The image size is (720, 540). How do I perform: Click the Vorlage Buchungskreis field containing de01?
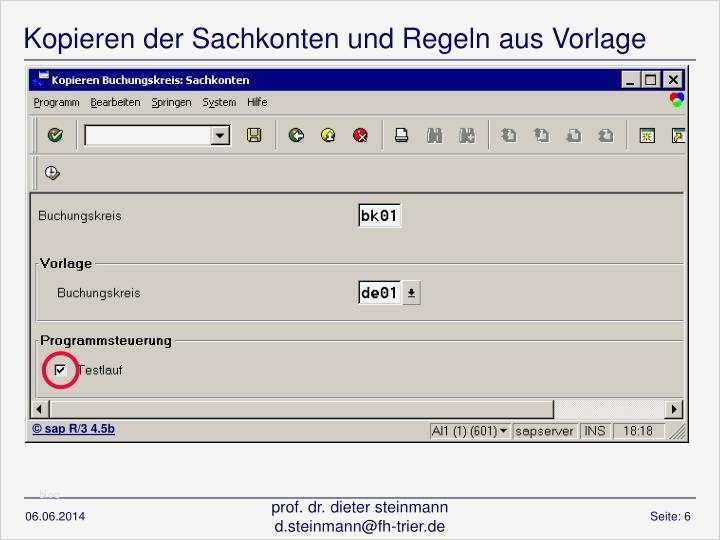pos(379,292)
